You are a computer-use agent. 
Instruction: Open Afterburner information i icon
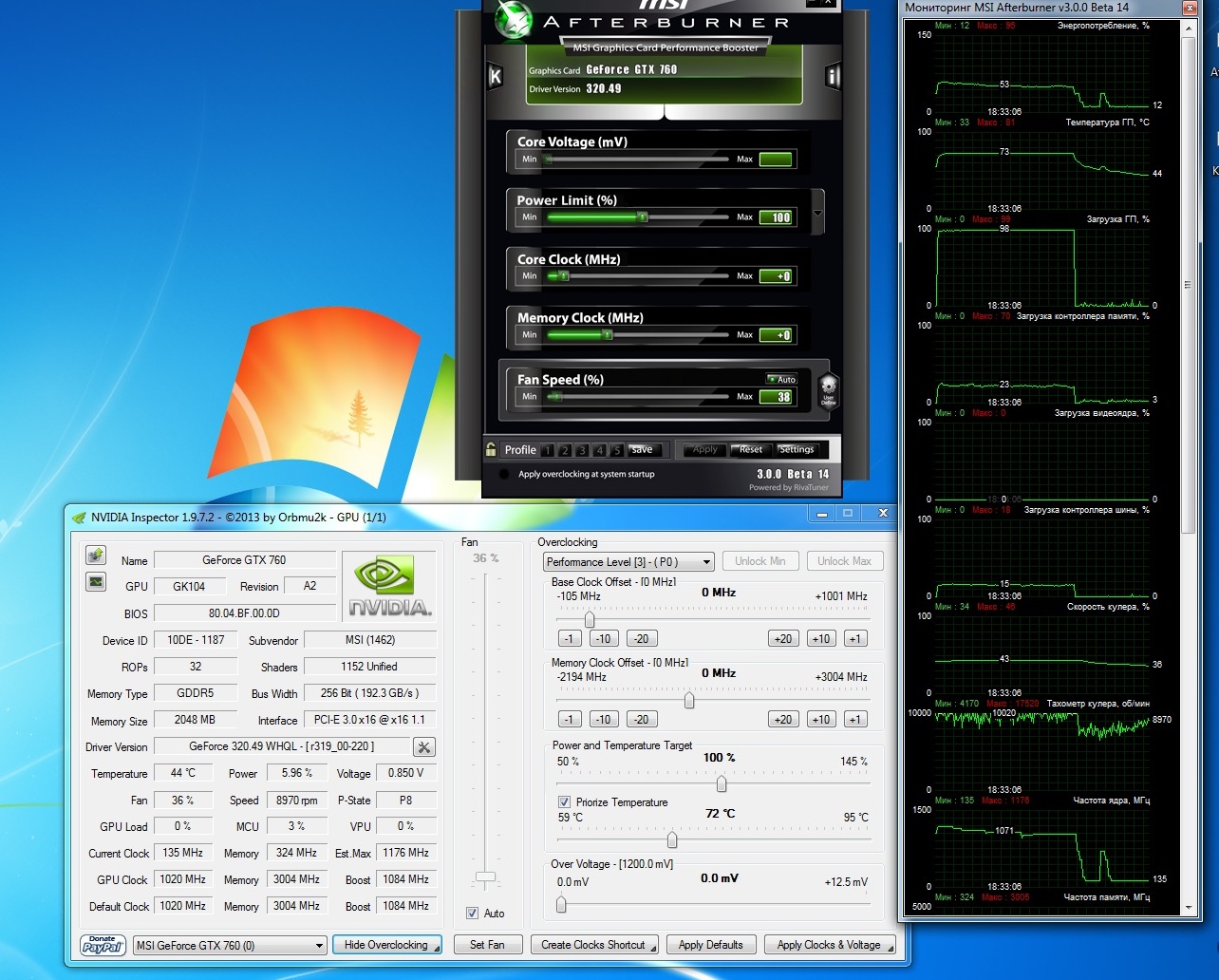(x=834, y=77)
